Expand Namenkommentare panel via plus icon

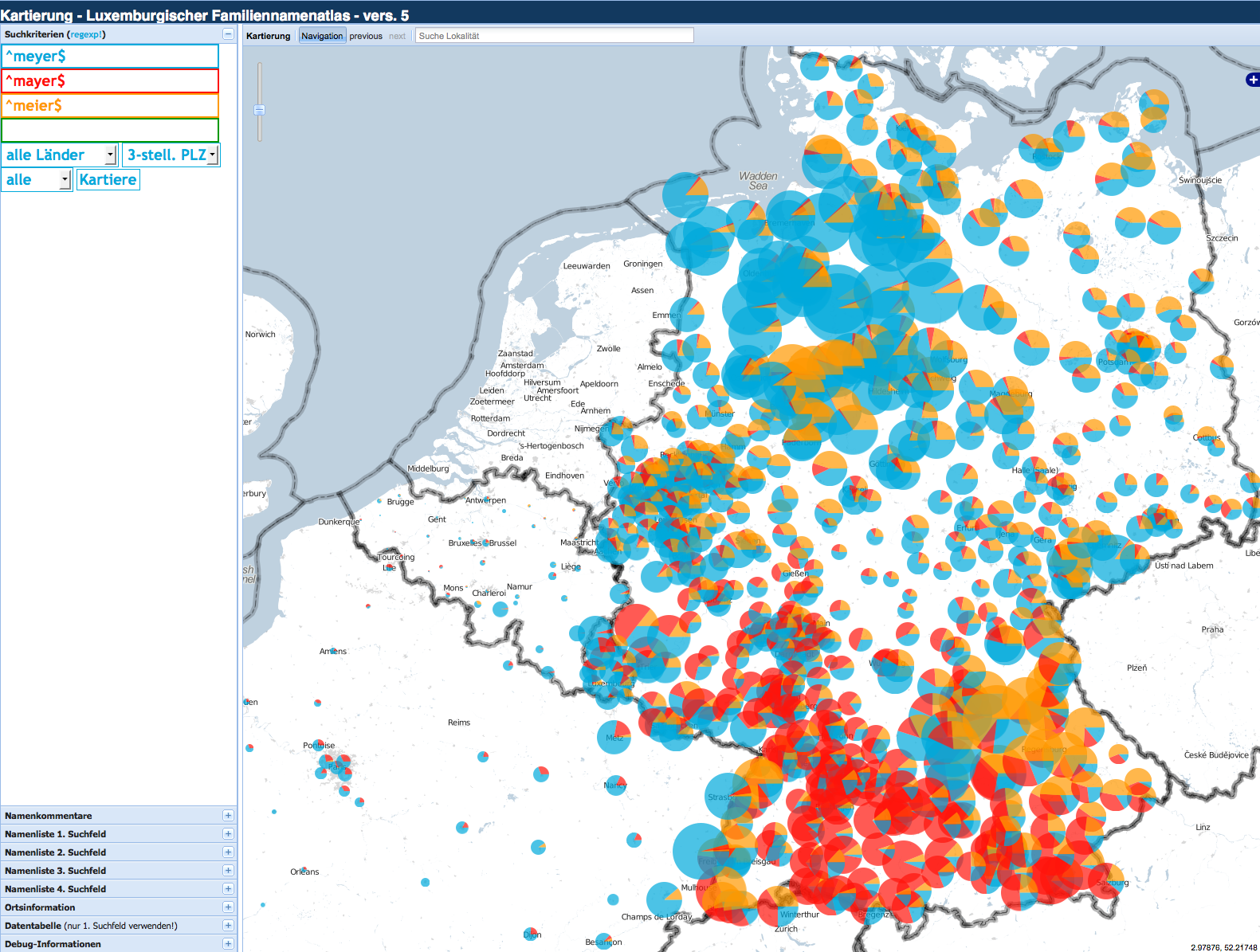(x=228, y=816)
